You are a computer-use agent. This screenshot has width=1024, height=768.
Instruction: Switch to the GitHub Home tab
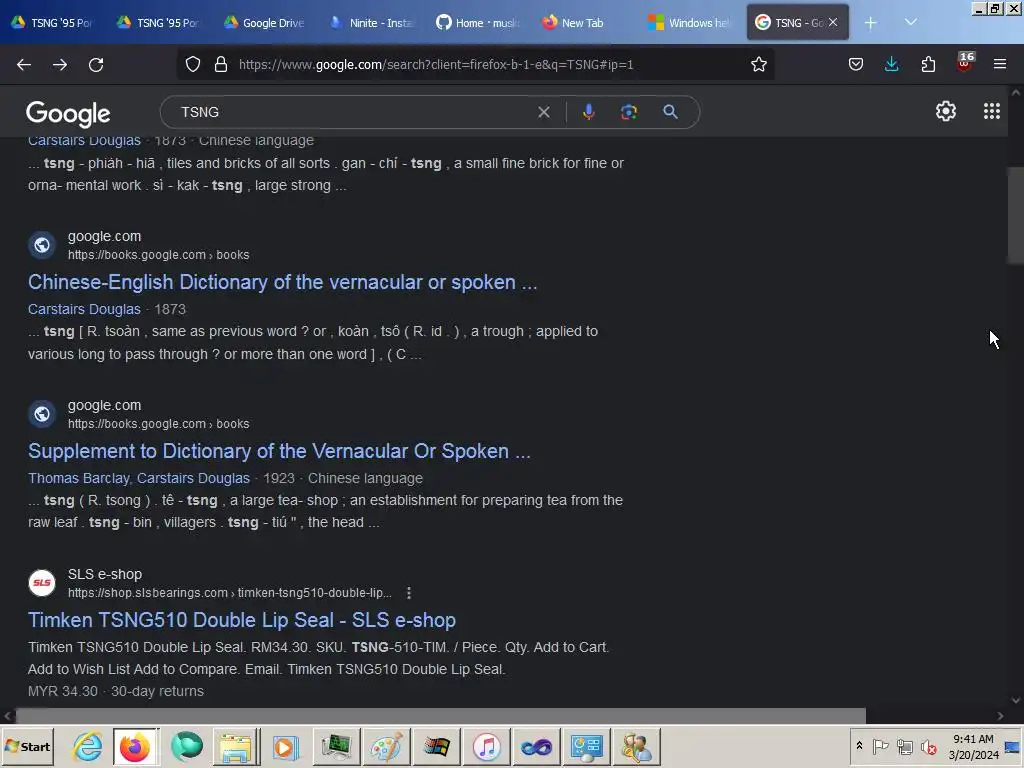(x=477, y=23)
